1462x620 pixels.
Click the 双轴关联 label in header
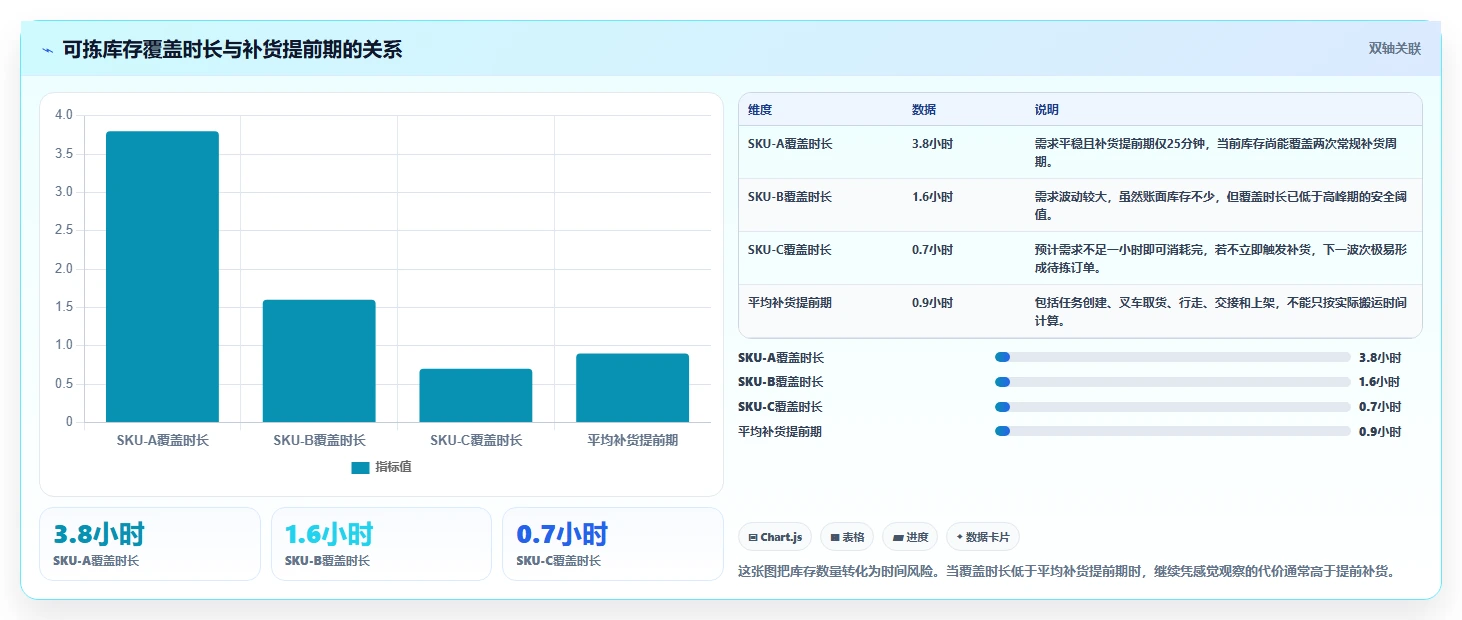tap(1395, 49)
